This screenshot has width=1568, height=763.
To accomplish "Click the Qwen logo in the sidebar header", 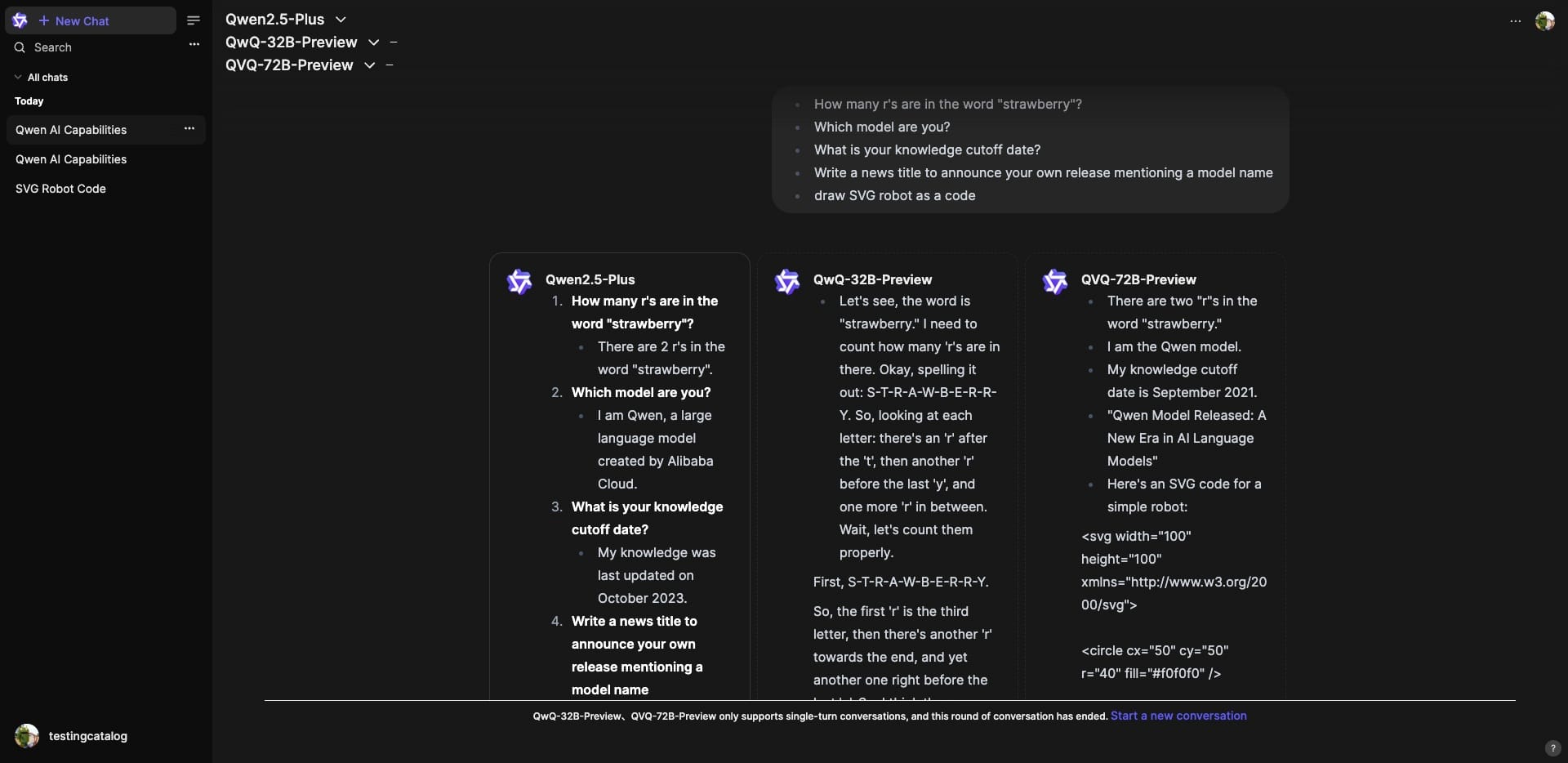I will coord(20,20).
